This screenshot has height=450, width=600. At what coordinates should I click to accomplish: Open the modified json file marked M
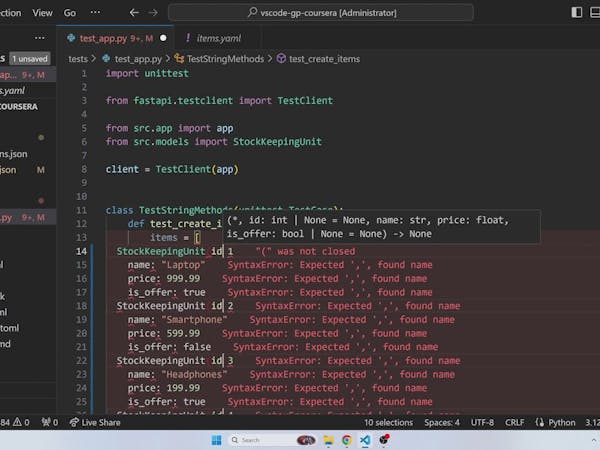point(27,170)
